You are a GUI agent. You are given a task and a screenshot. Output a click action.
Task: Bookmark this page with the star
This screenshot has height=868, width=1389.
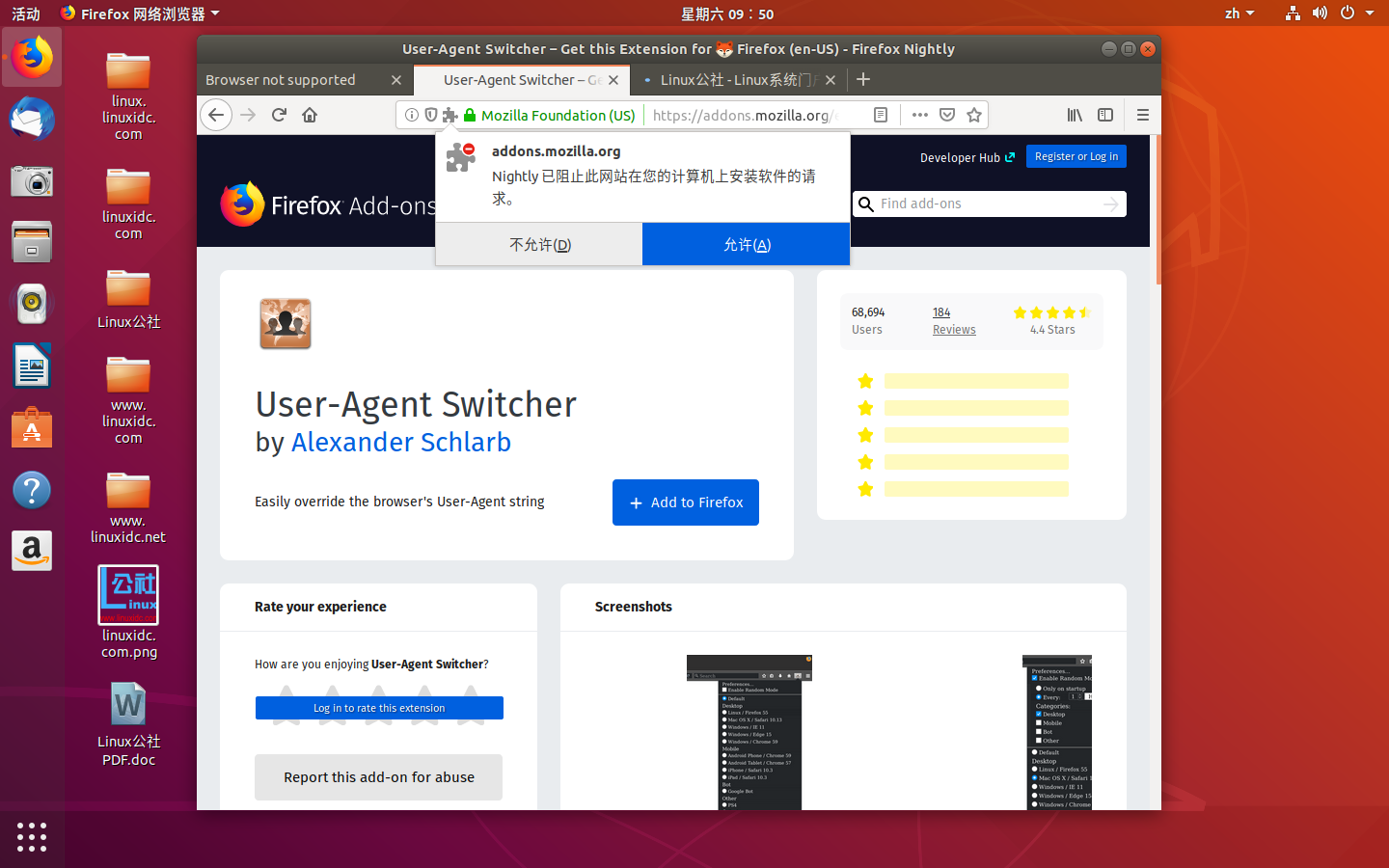pyautogui.click(x=974, y=115)
